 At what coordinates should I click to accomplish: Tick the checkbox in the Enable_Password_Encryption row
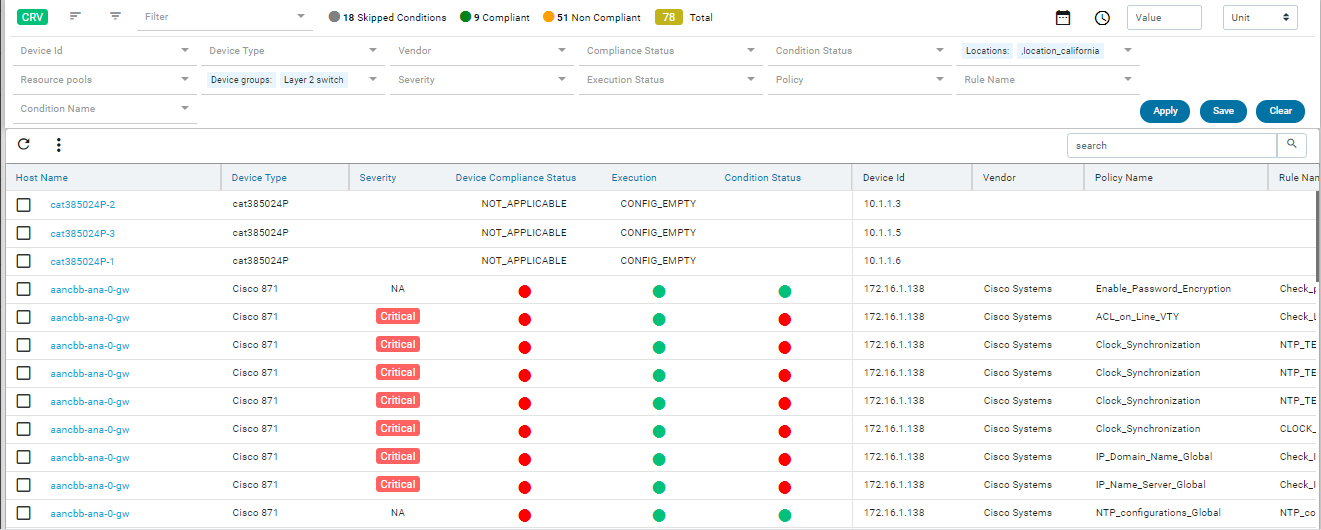24,289
